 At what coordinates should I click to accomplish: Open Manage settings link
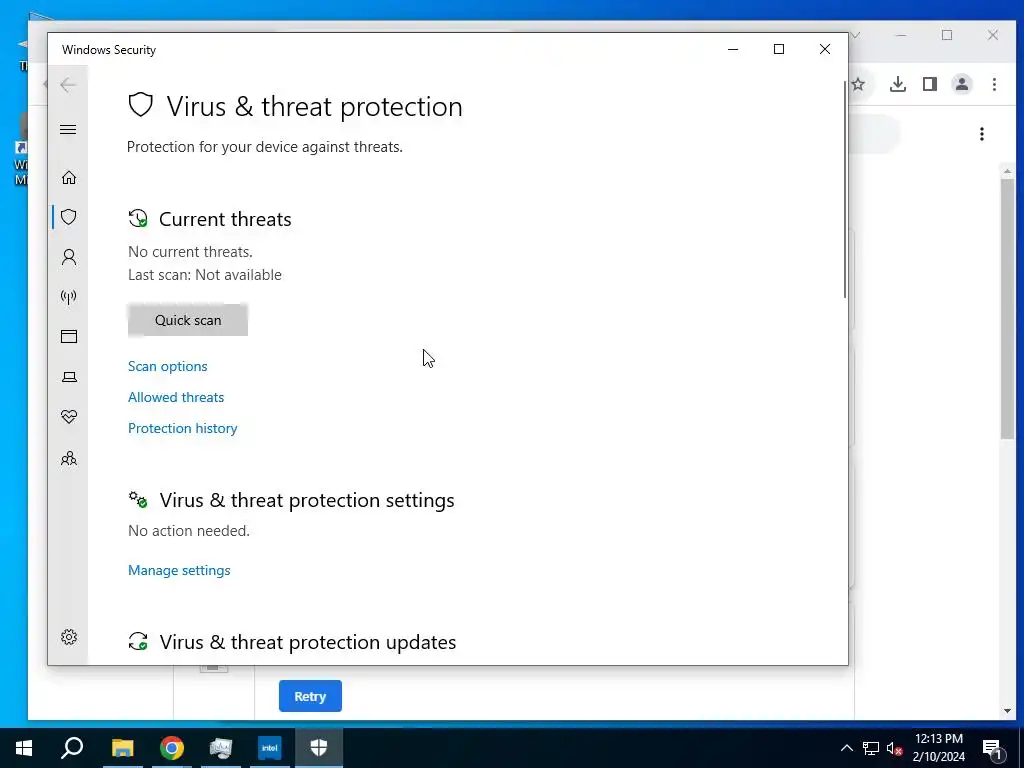tap(179, 570)
